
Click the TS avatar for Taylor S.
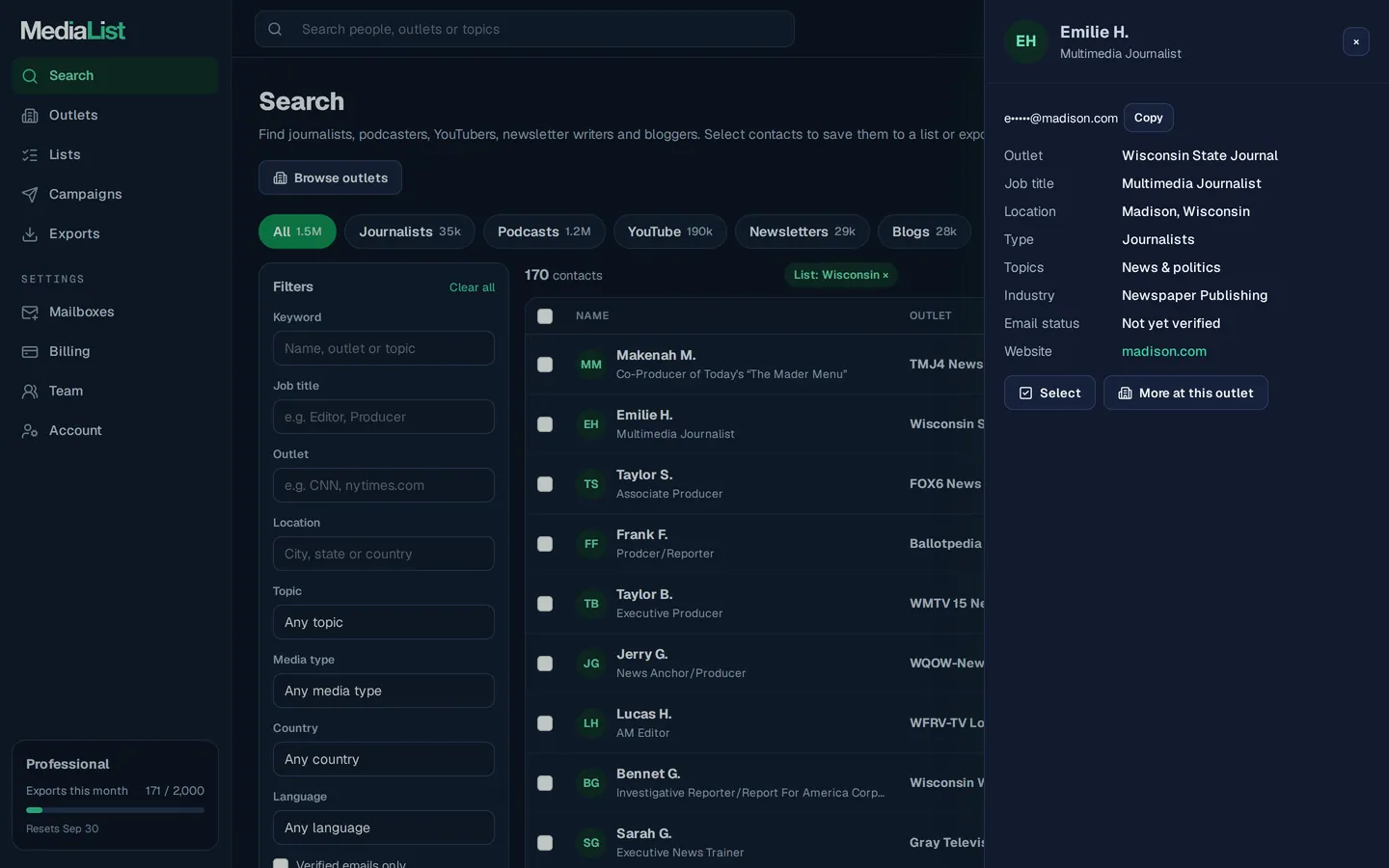tap(591, 484)
